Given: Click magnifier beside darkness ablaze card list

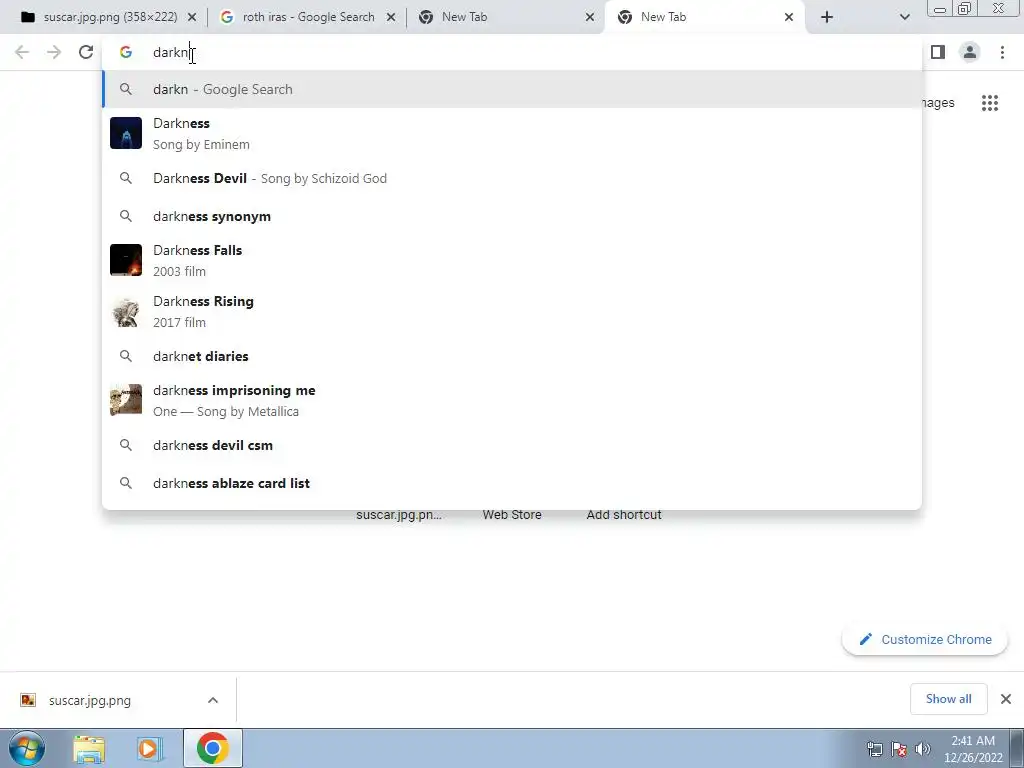Looking at the screenshot, I should (126, 483).
